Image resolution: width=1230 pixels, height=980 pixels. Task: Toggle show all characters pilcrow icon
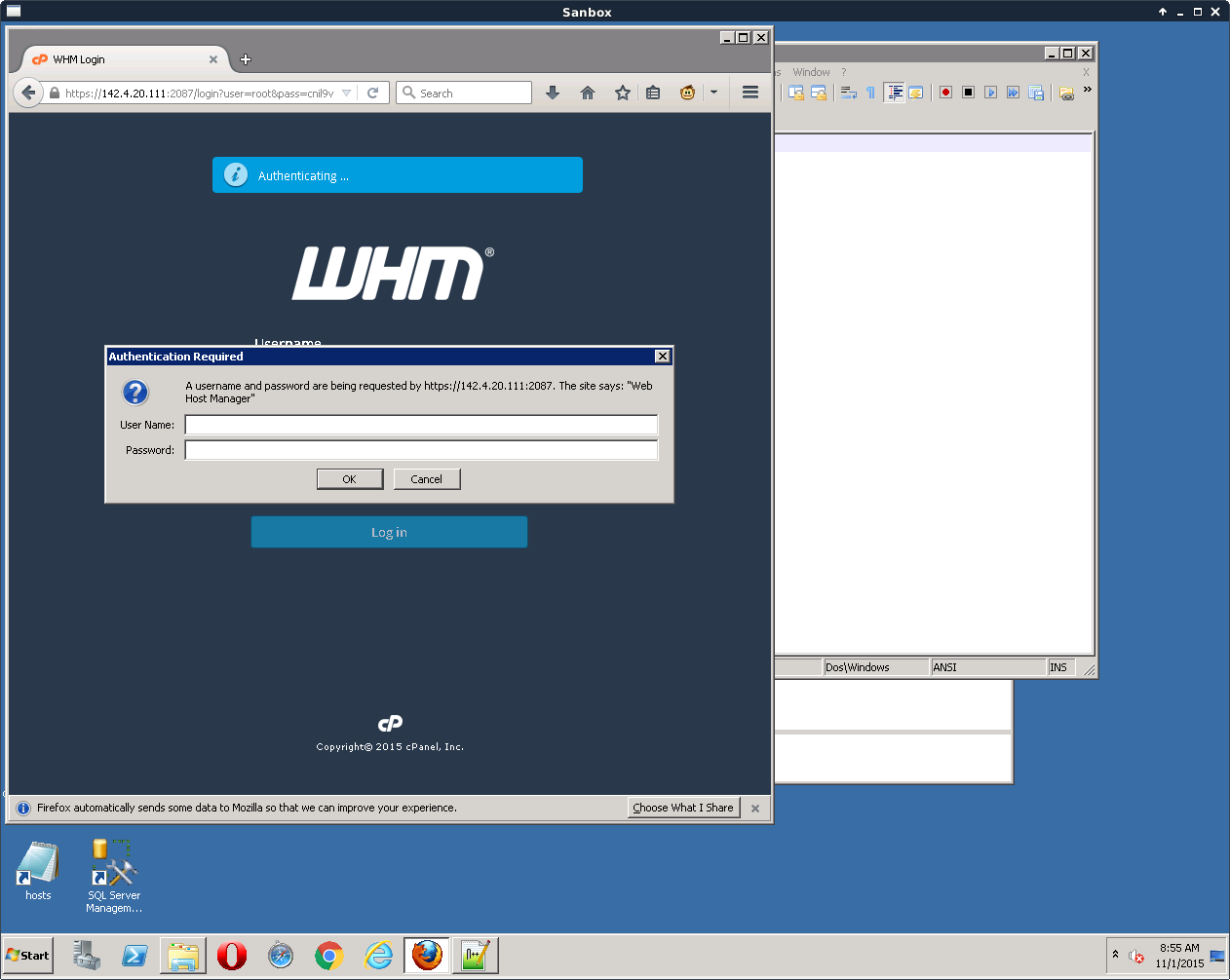[871, 93]
